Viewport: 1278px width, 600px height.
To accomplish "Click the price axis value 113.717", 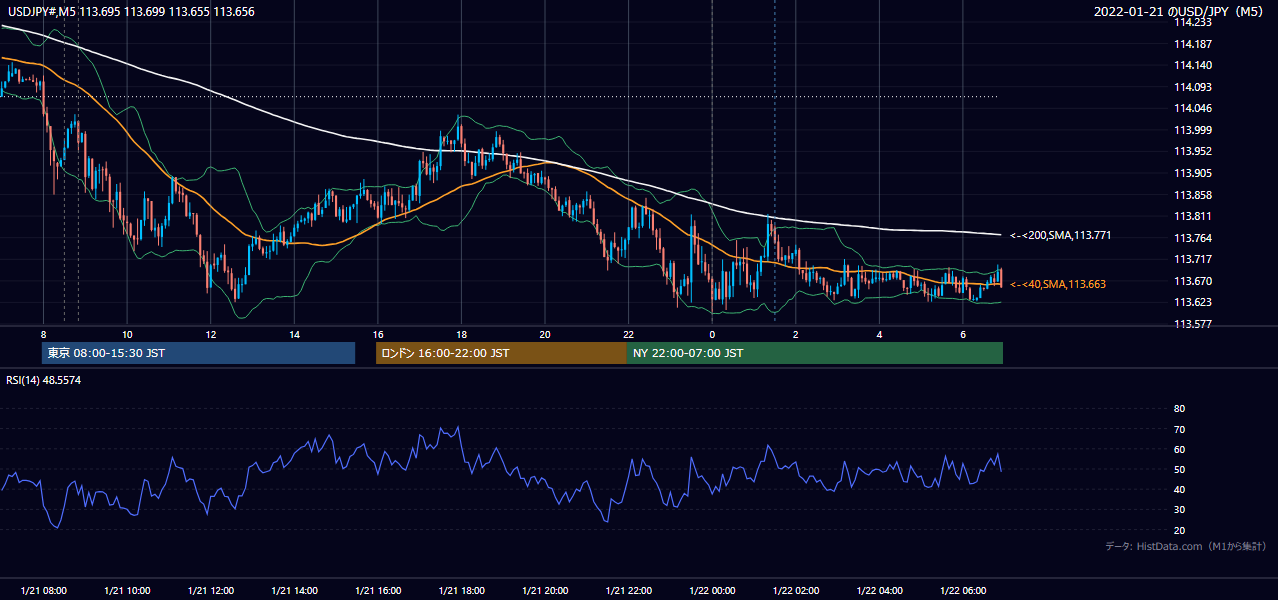I will [1192, 260].
